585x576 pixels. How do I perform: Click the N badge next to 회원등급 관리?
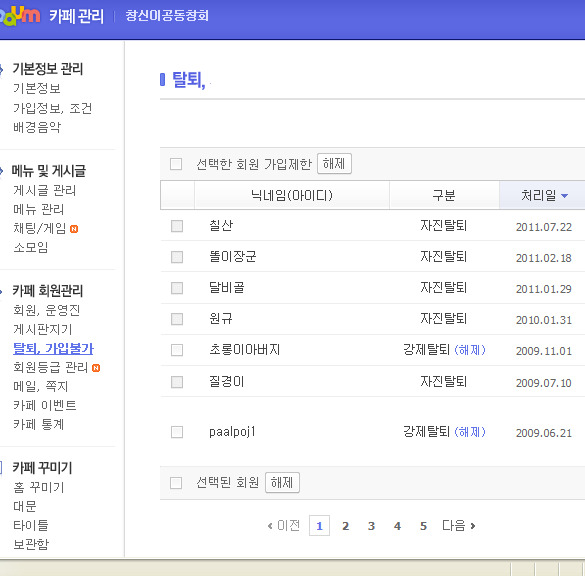pos(96,368)
